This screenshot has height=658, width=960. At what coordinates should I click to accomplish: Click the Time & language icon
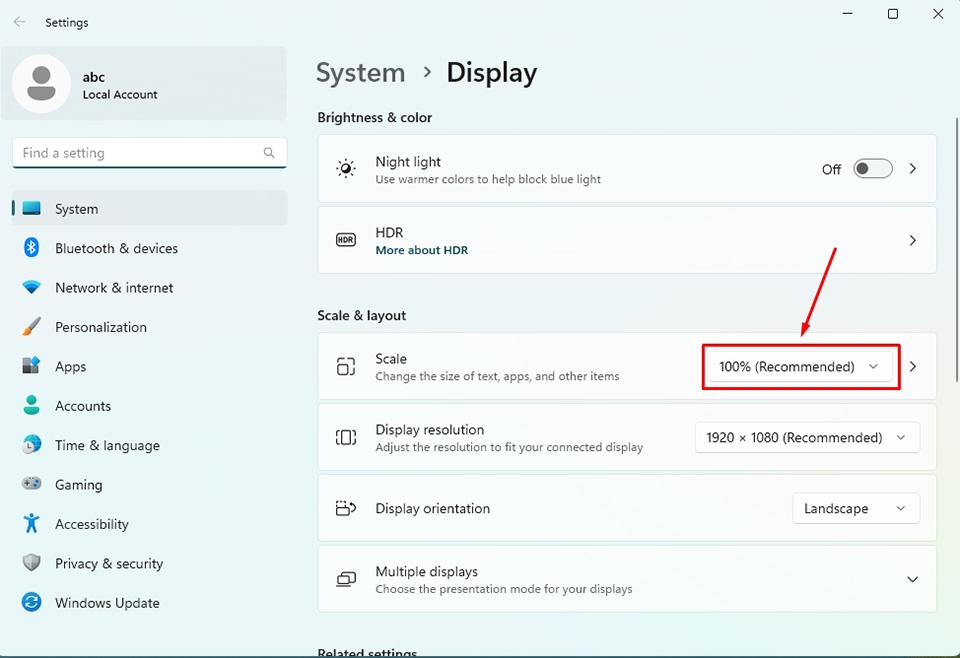click(x=31, y=445)
